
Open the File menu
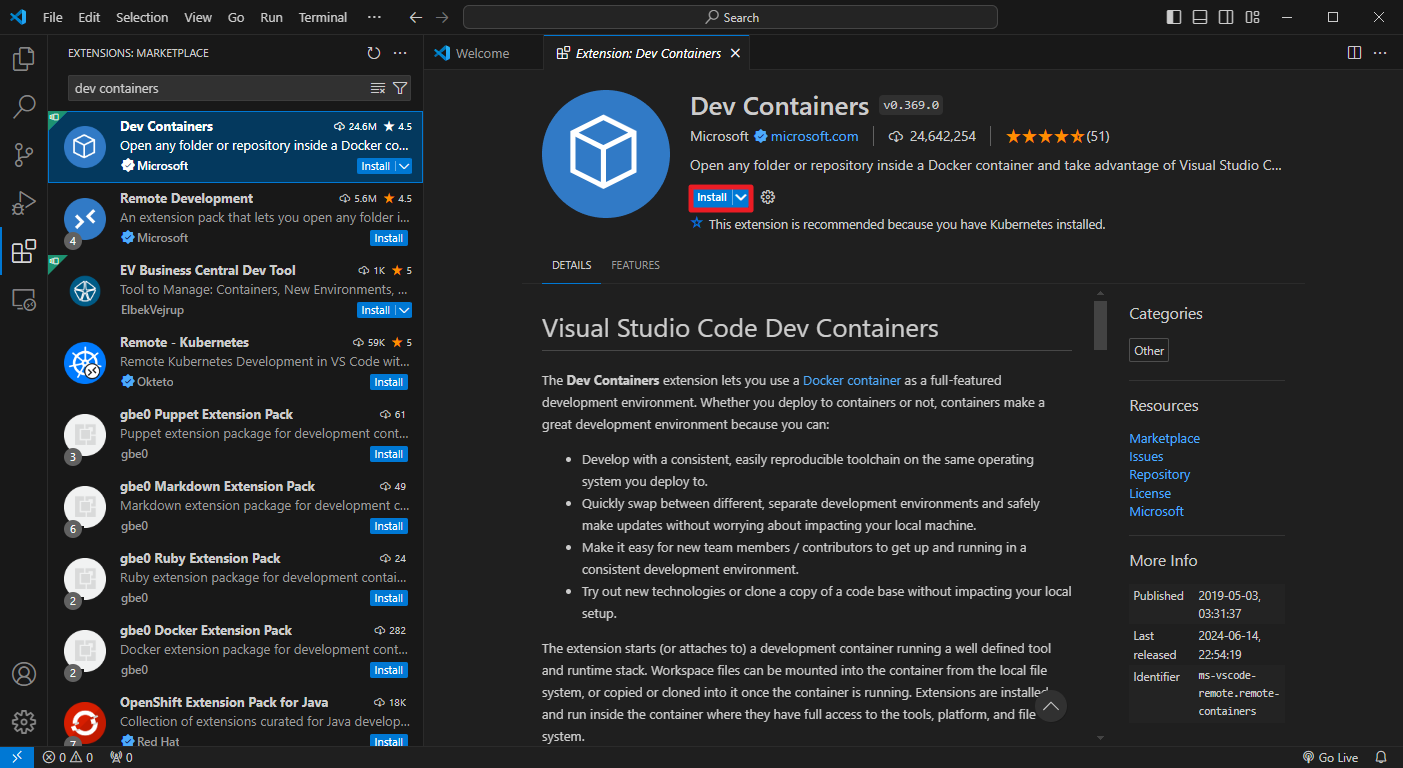53,17
